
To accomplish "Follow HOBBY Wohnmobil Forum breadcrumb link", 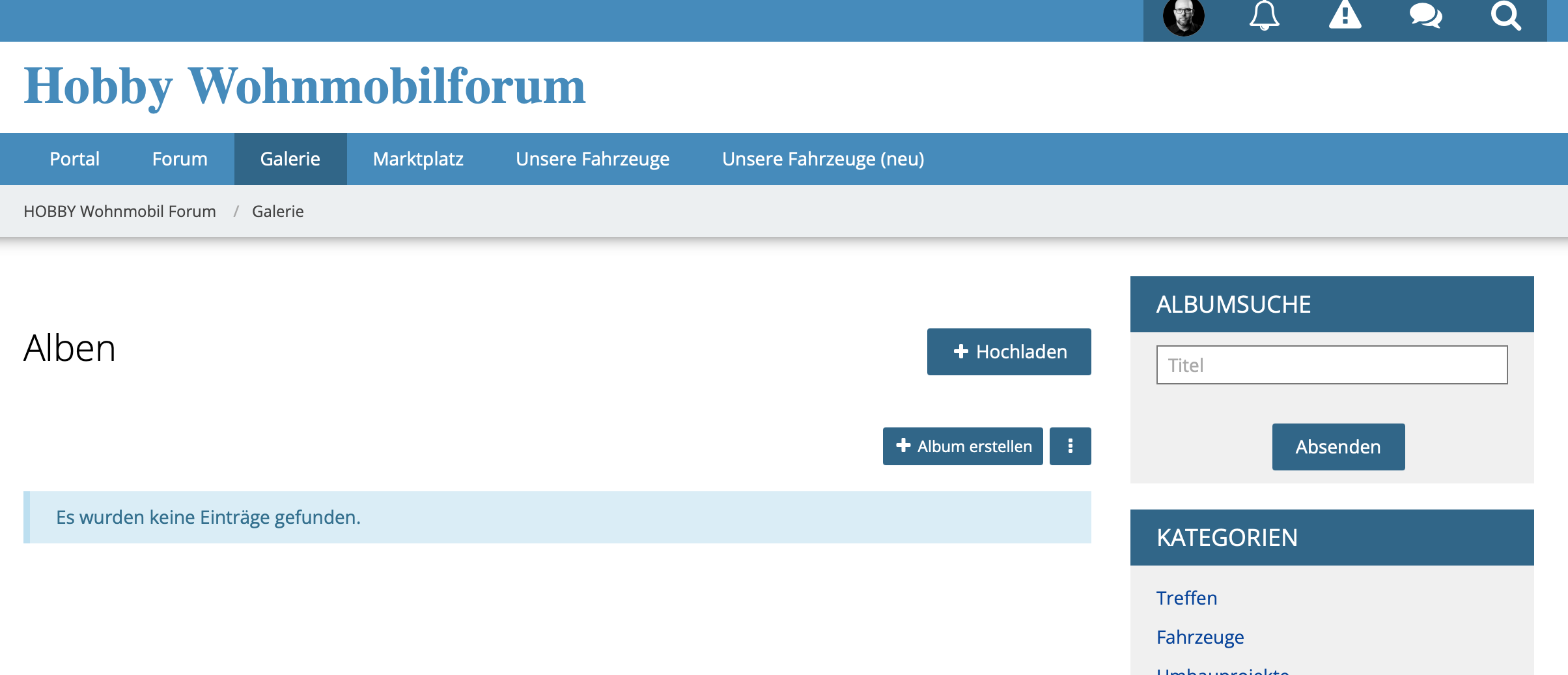I will coord(120,211).
